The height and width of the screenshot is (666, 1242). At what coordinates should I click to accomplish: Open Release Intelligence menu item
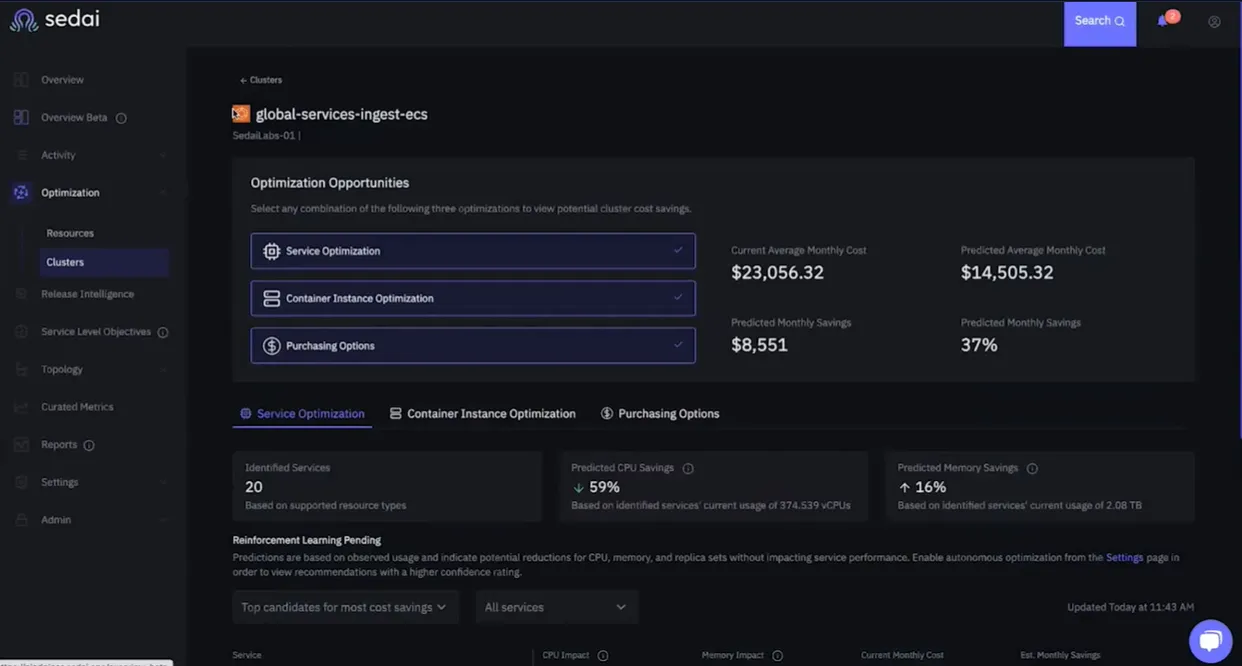(87, 294)
